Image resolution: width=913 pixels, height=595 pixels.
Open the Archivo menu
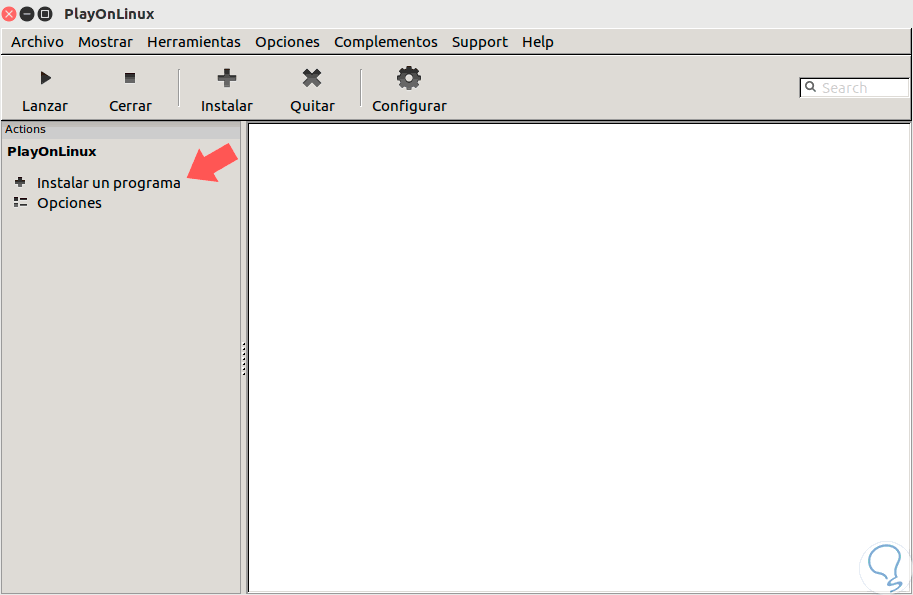click(x=37, y=42)
